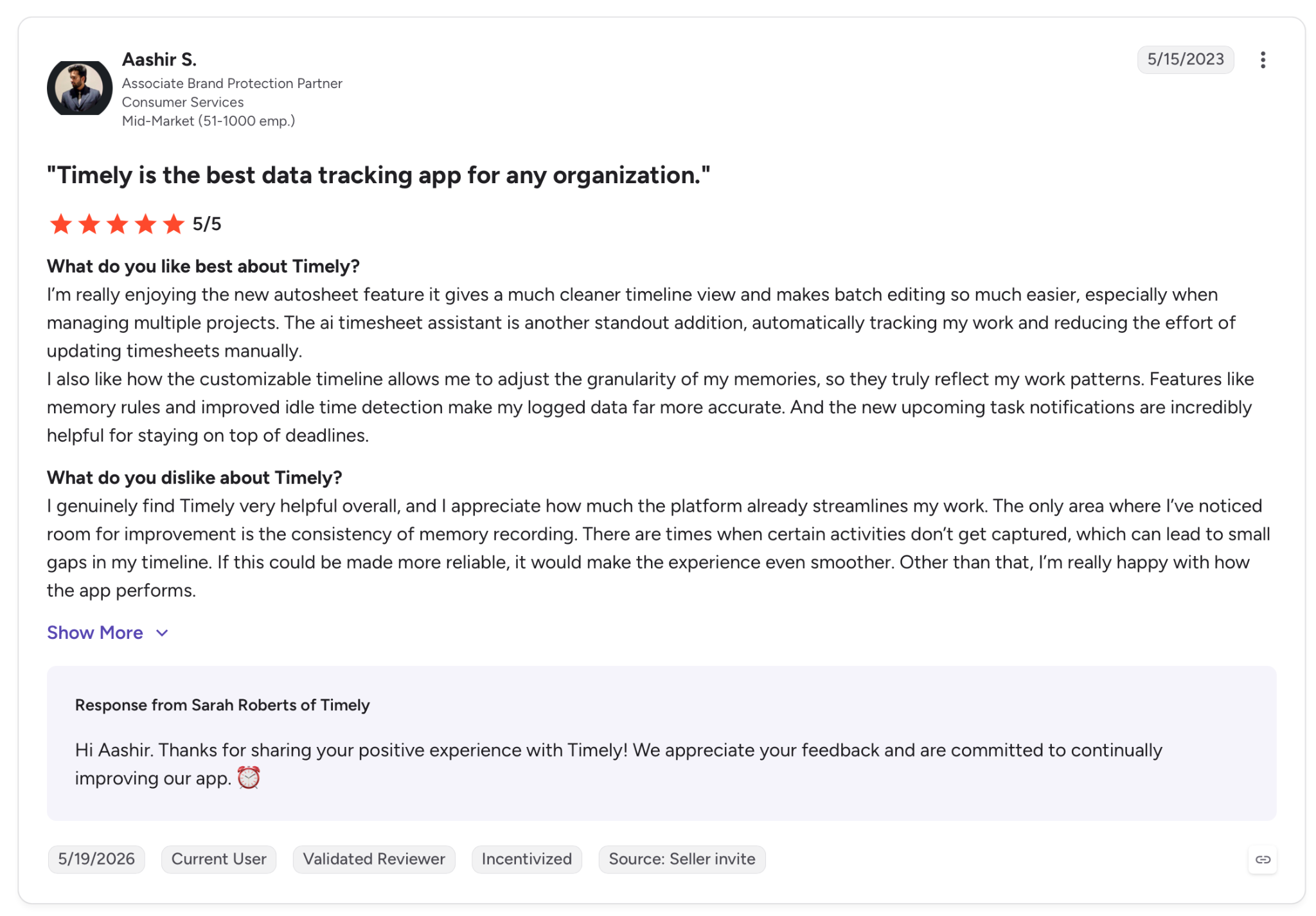
Task: Click the Incentivized tag
Action: pyautogui.click(x=526, y=859)
